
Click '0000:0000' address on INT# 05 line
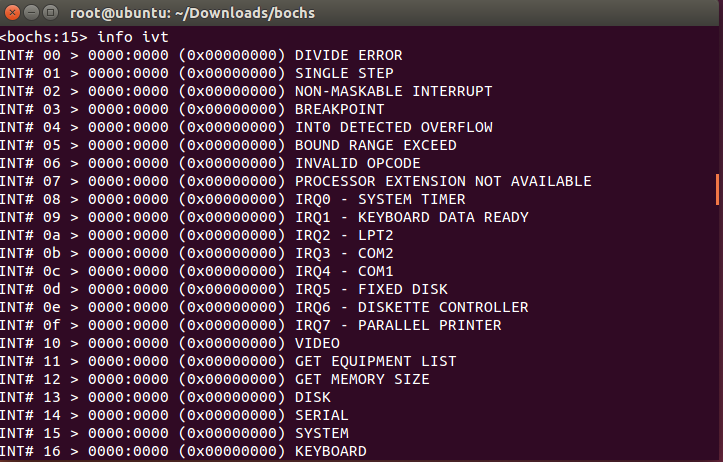(128, 145)
